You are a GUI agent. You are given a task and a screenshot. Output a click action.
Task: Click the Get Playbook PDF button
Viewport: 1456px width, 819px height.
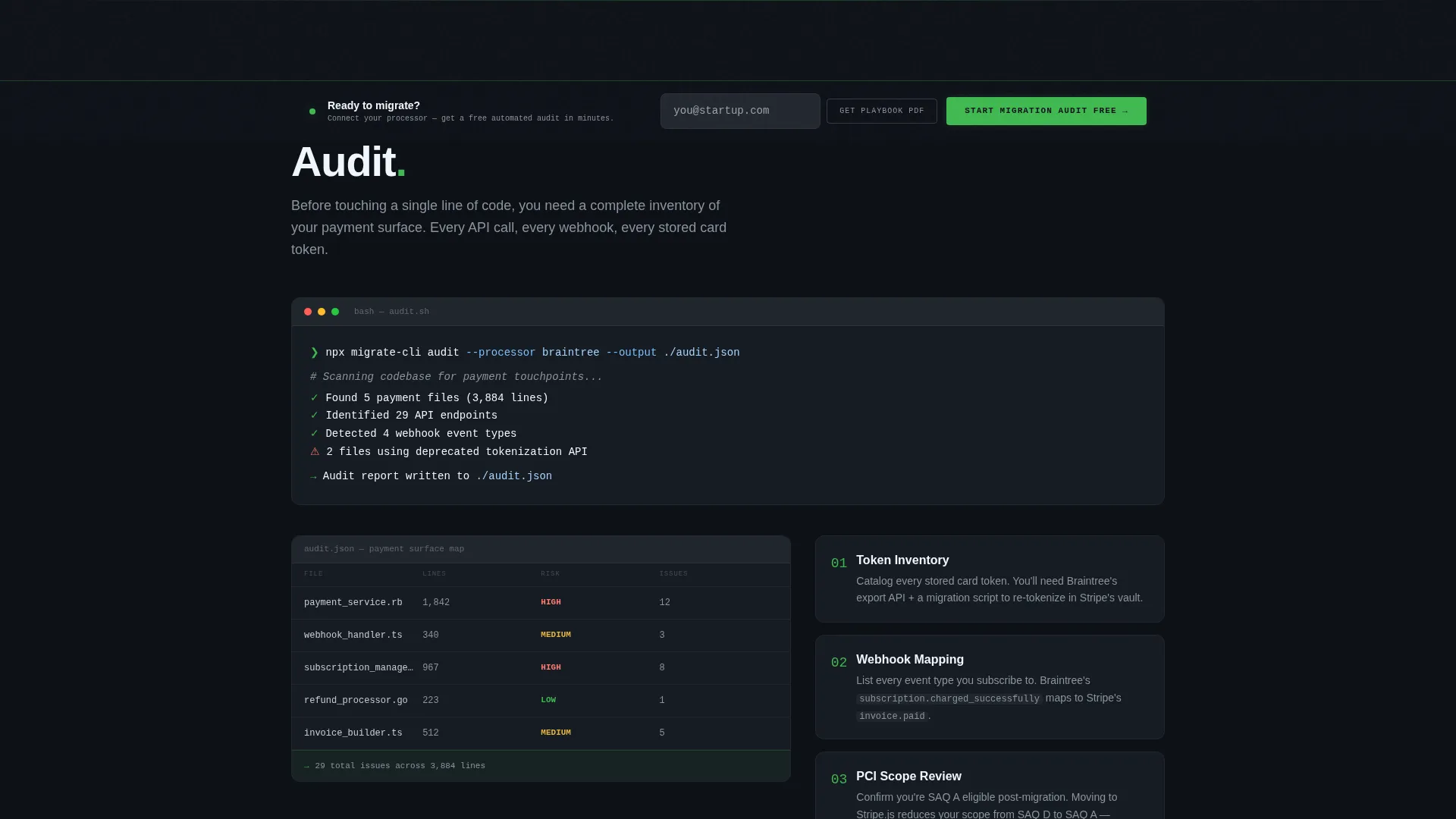click(882, 111)
